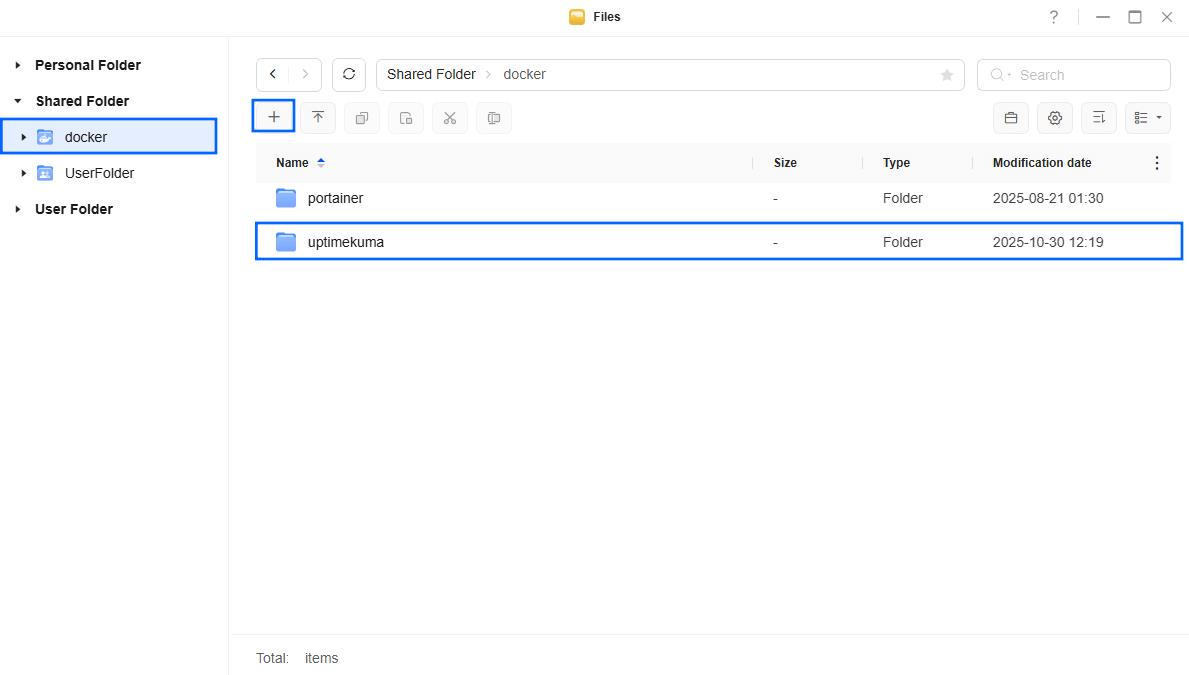Sort by the Modification date column
The height and width of the screenshot is (675, 1189).
point(1041,163)
